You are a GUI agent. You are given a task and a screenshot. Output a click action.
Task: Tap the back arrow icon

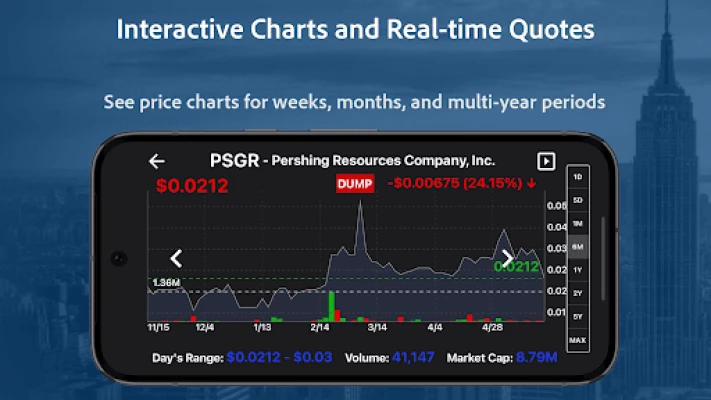point(156,161)
